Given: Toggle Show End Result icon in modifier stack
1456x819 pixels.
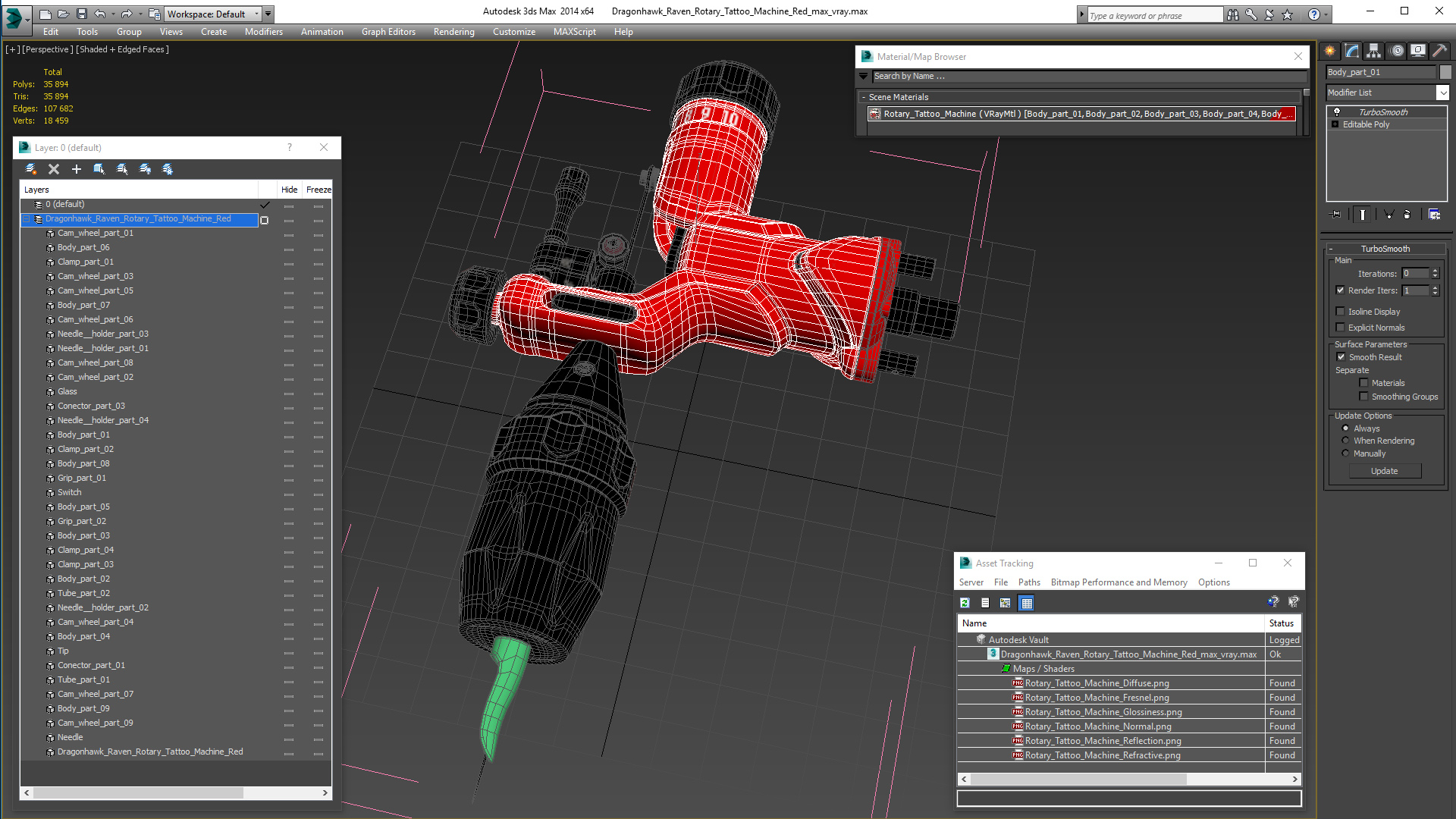Looking at the screenshot, I should (x=1363, y=215).
